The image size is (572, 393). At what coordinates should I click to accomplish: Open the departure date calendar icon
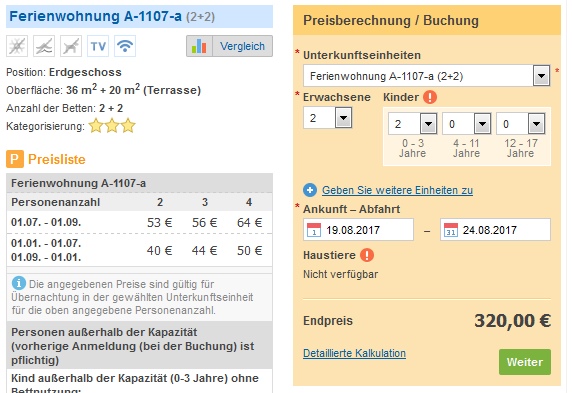(x=451, y=230)
